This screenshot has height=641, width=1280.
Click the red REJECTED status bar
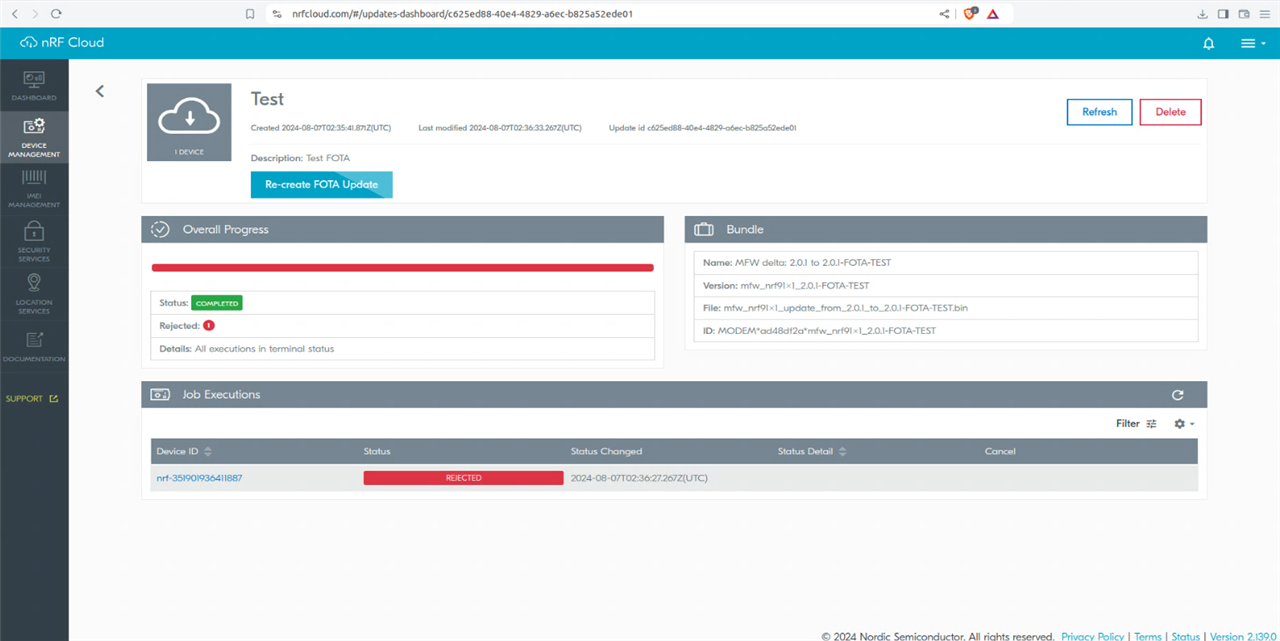pyautogui.click(x=463, y=478)
